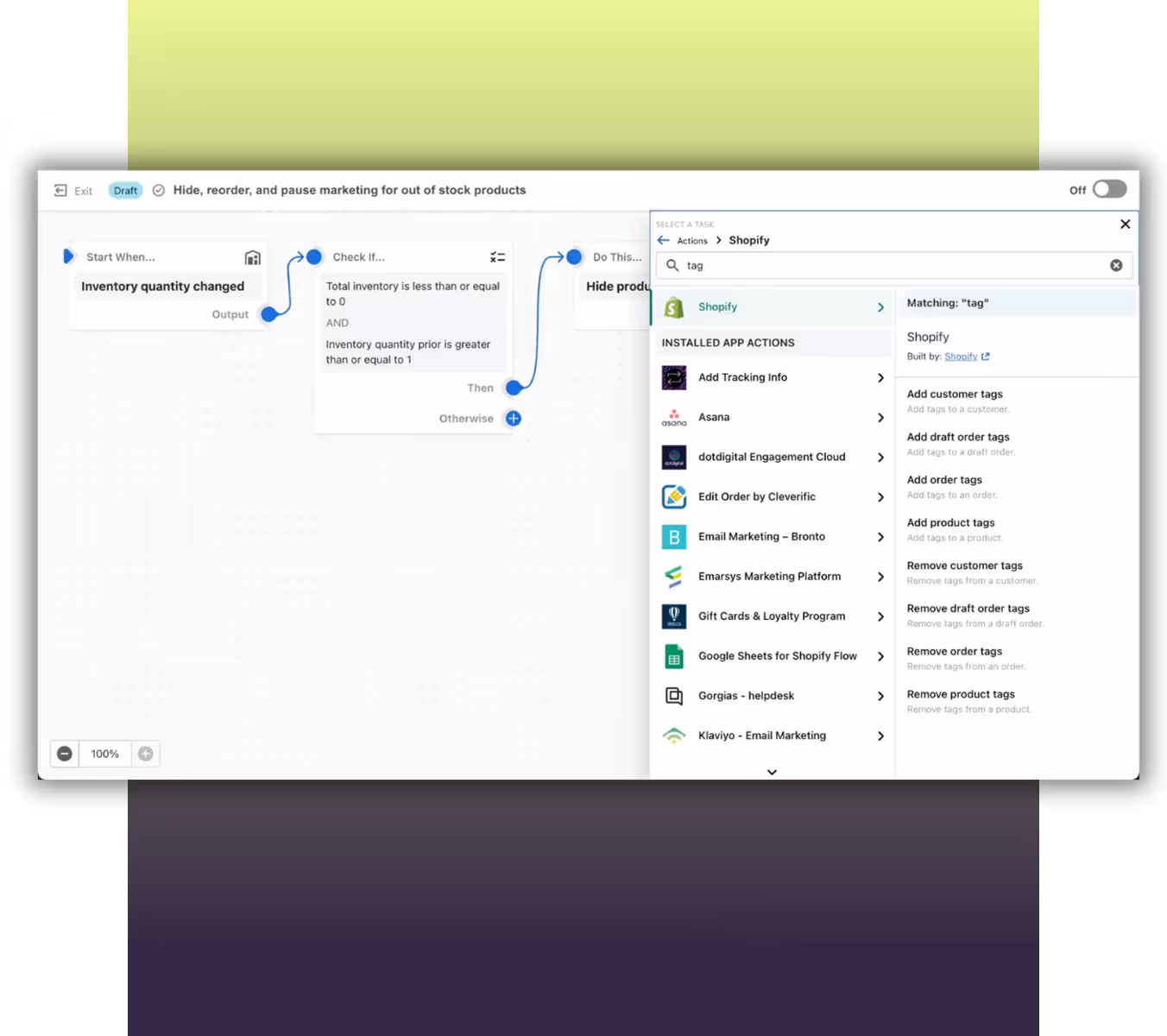Screen dimensions: 1167x1036
Task: Select the Total inventory condition text
Action: pyautogui.click(x=413, y=294)
